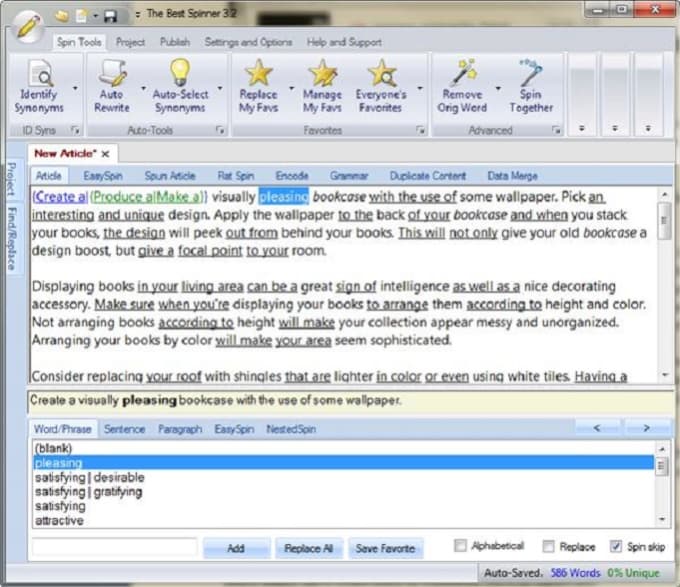Expand the Favorites group launcher
Screen dimensions: 680x587
(x=420, y=130)
